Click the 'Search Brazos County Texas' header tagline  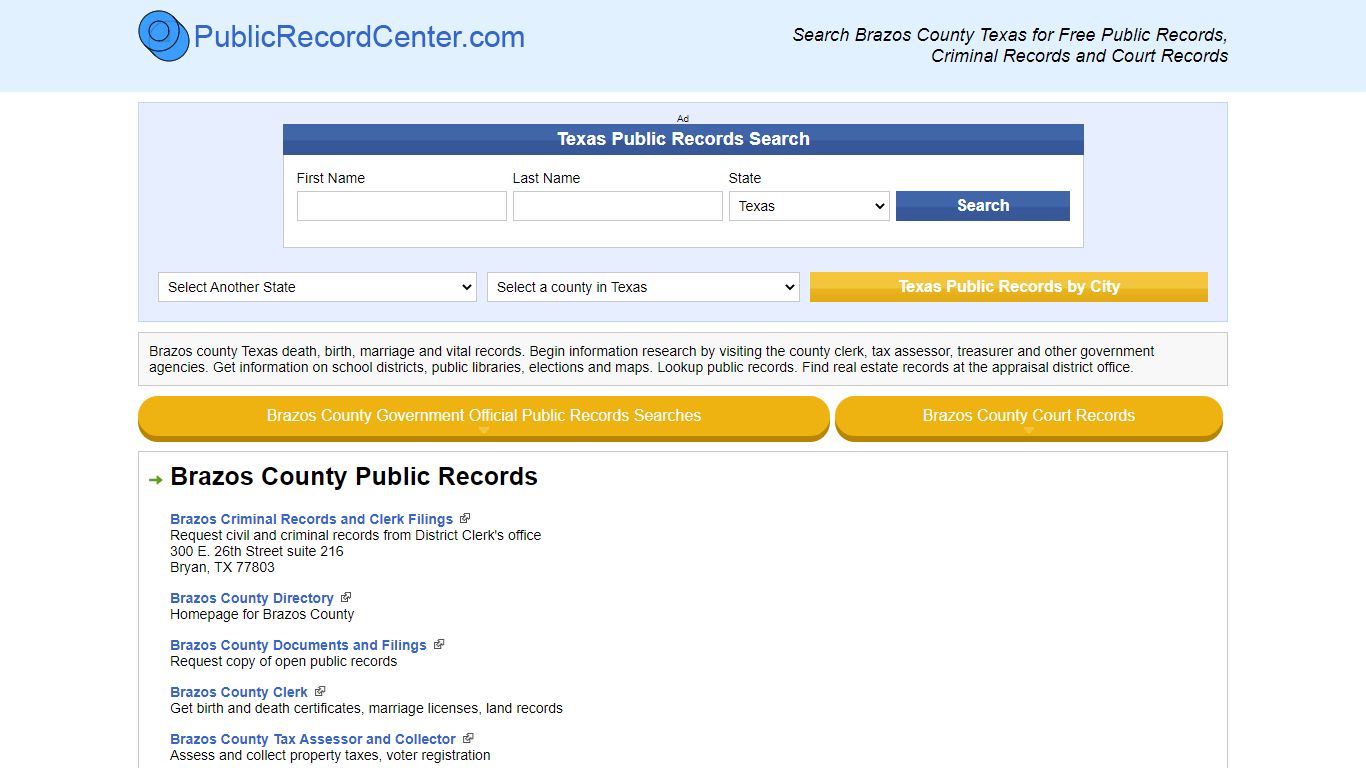tap(1010, 45)
